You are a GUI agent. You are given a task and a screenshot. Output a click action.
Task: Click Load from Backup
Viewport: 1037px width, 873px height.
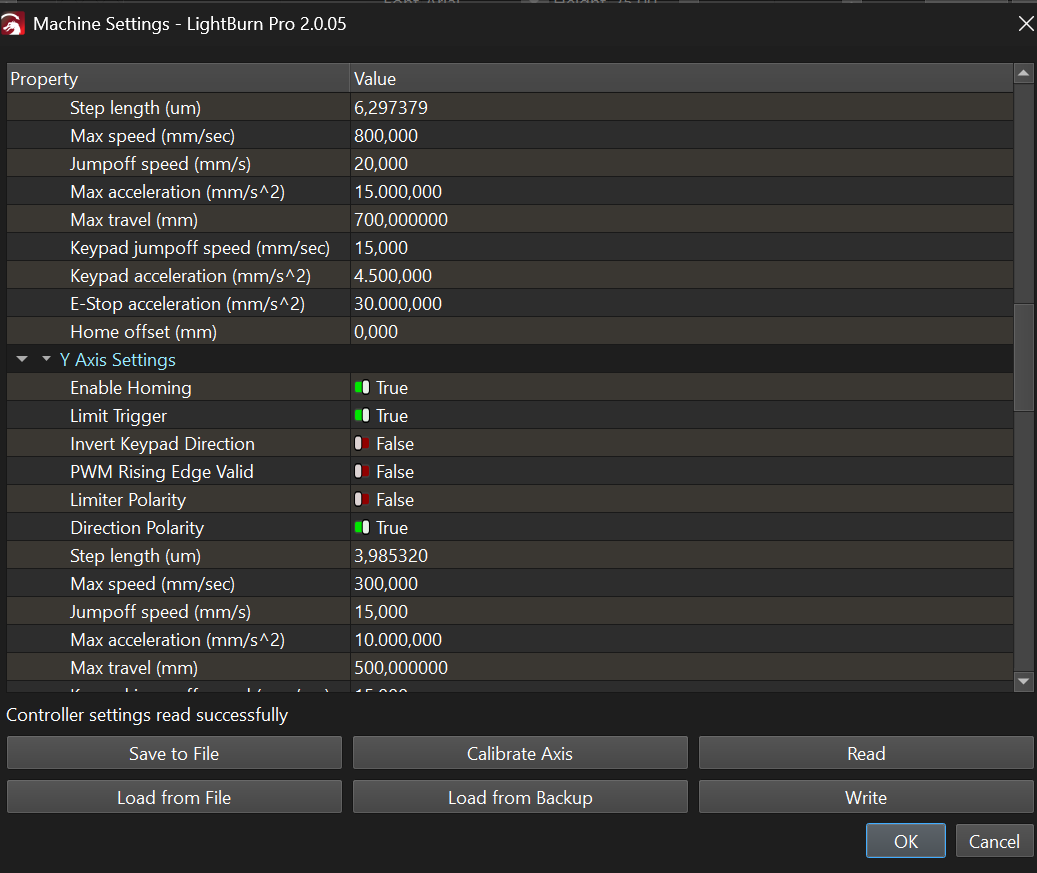pos(520,797)
